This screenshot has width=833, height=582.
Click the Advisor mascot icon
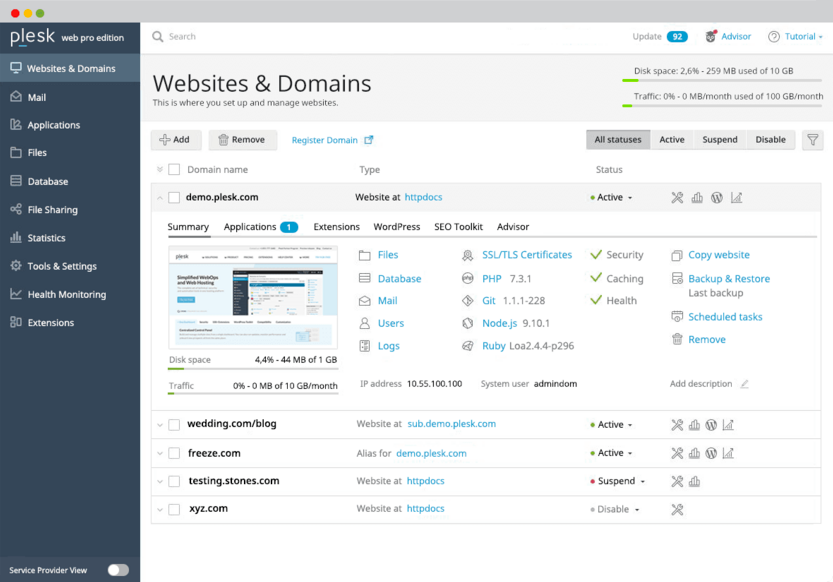[x=710, y=36]
